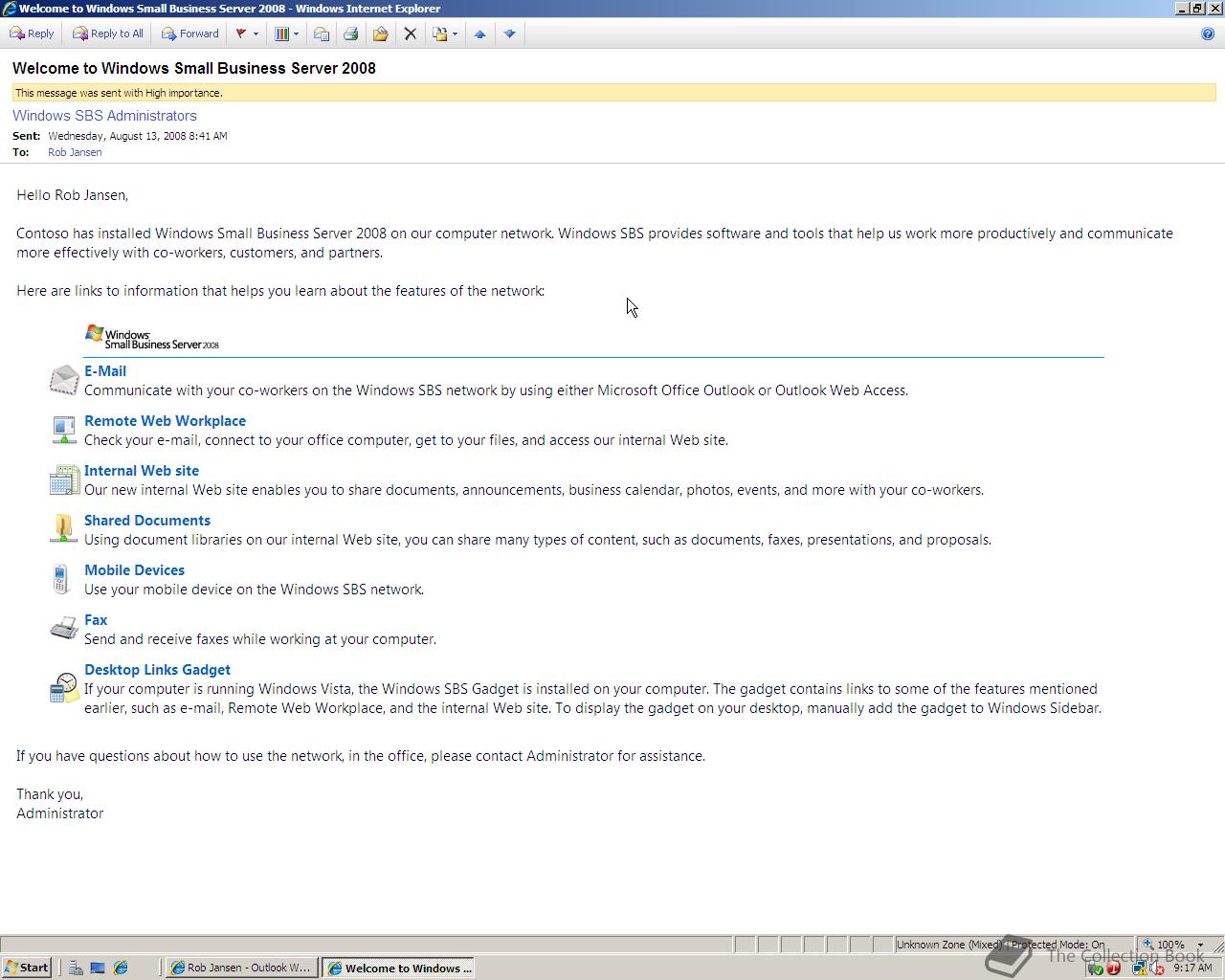
Task: Click the clock icon beside Desktop Links Gadget
Action: 64,687
